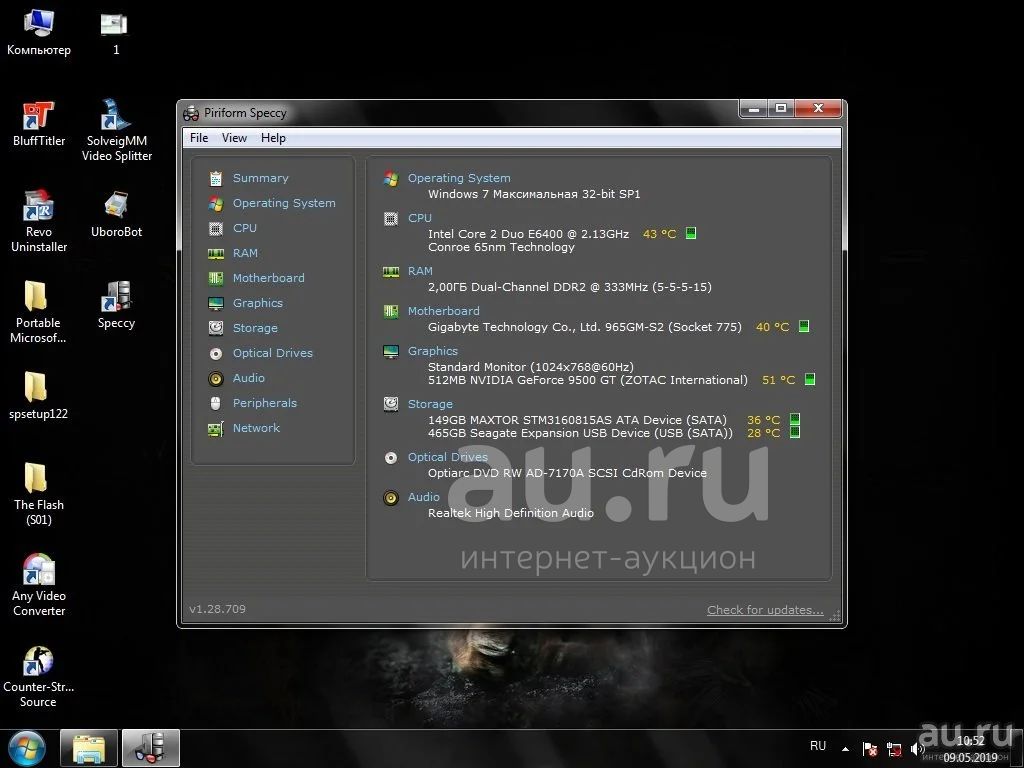Open the File menu
1024x768 pixels.
click(199, 138)
